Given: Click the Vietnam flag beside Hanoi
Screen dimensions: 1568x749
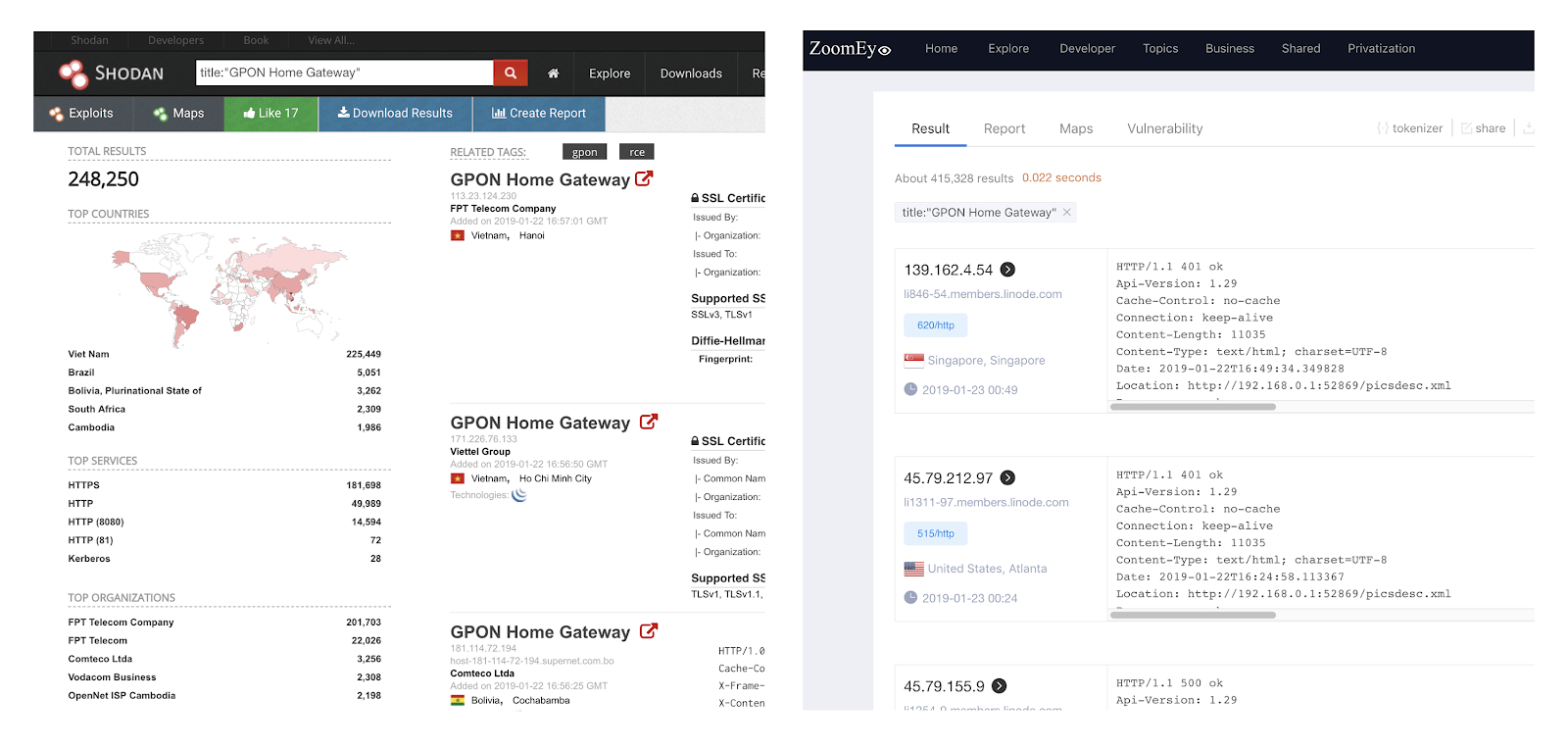Looking at the screenshot, I should (458, 235).
